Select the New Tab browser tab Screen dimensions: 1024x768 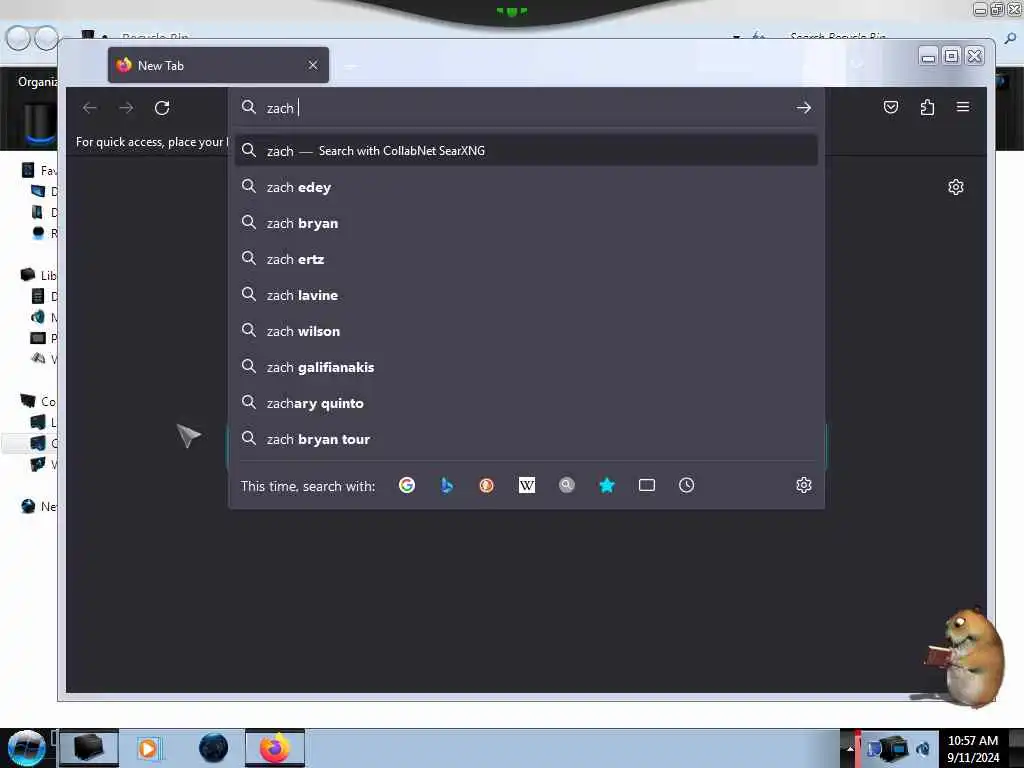point(218,65)
